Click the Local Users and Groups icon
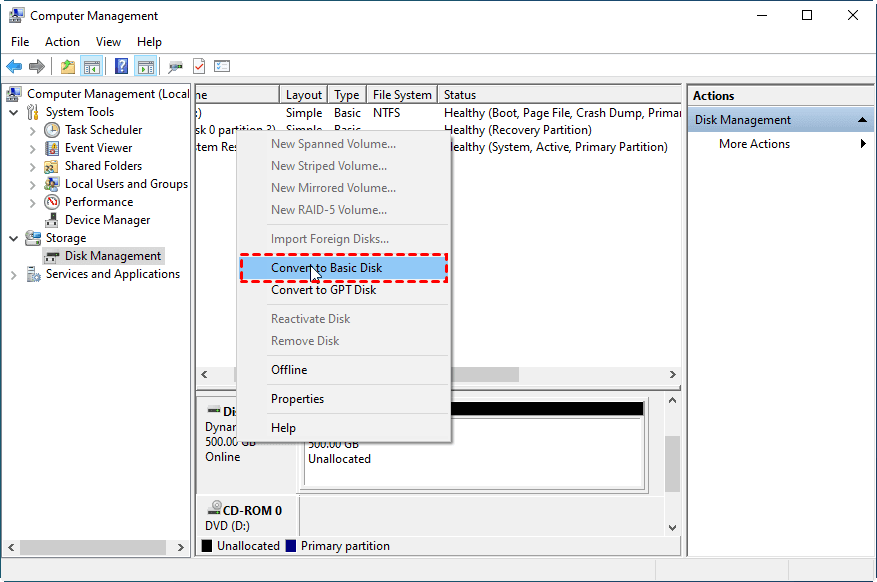This screenshot has height=582, width=877. click(51, 184)
